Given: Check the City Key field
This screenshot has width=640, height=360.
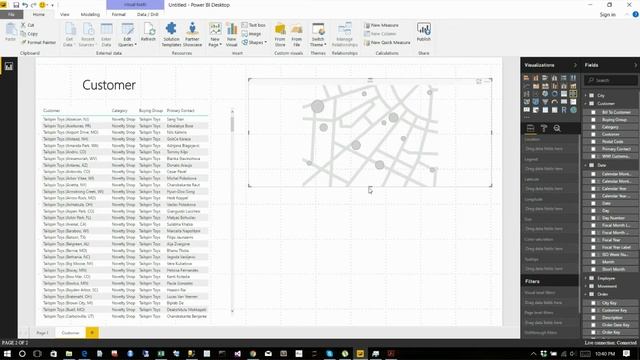Looking at the screenshot, I should [x=593, y=303].
